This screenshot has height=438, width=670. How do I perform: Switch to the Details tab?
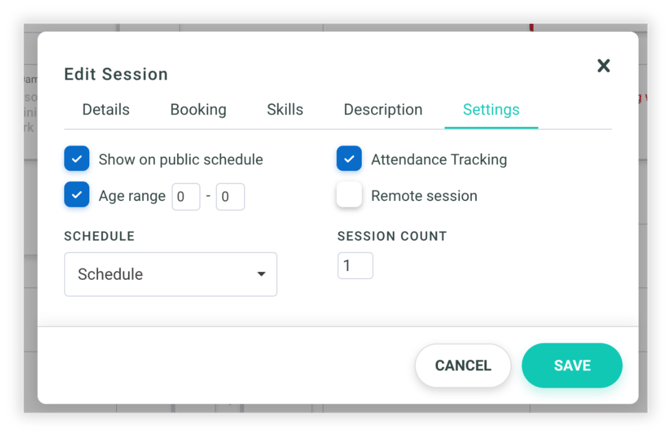tap(105, 110)
